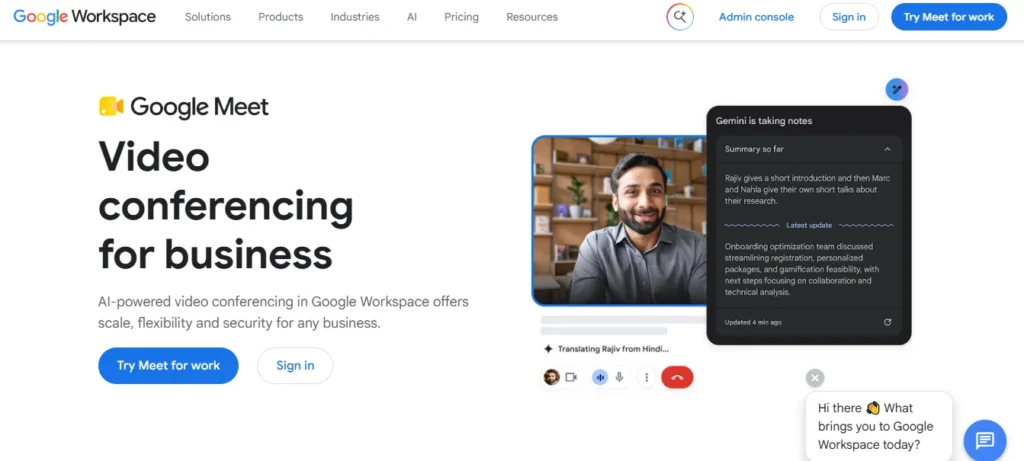
Task: Open the AI menu item
Action: [x=412, y=17]
